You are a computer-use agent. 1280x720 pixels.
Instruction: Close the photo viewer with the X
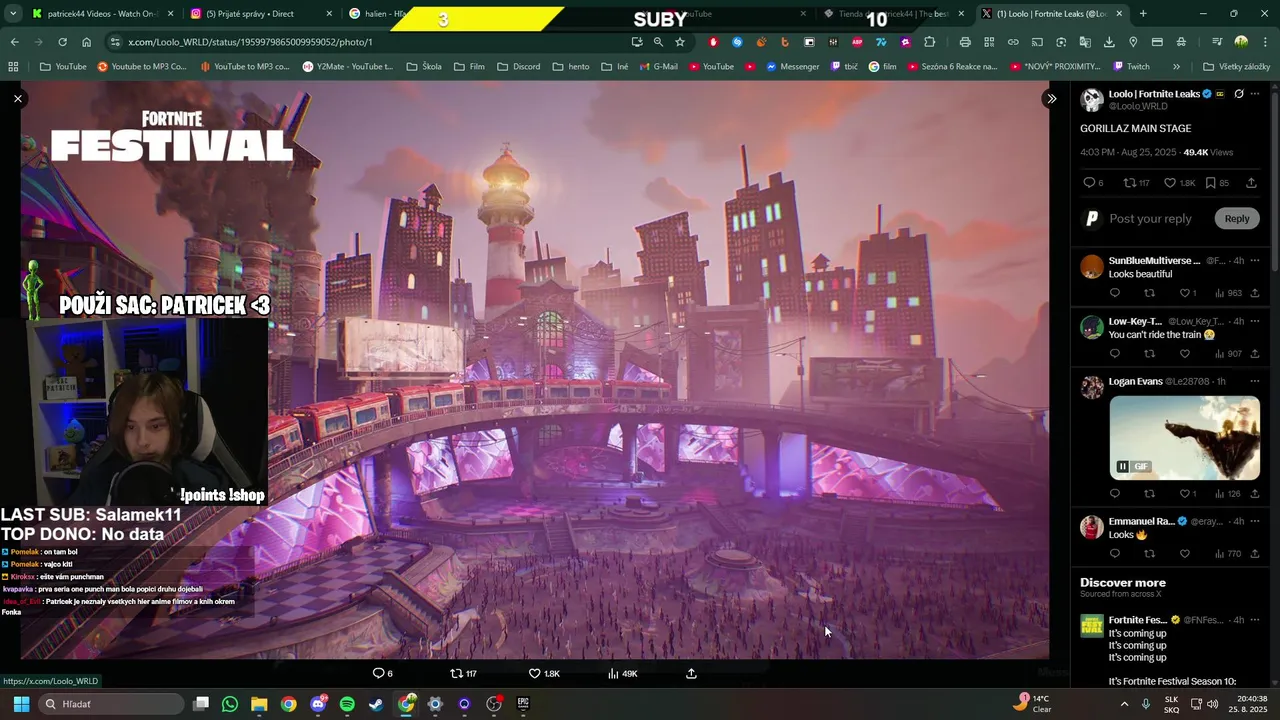click(x=18, y=98)
